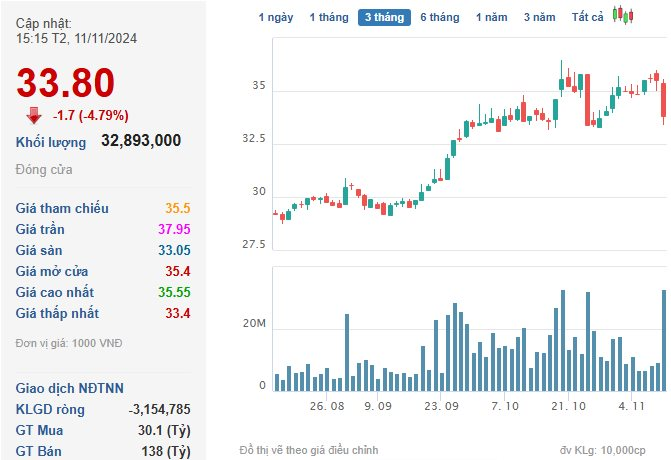The image size is (671, 460).
Task: Click the current price 33.80
Action: tap(65, 84)
